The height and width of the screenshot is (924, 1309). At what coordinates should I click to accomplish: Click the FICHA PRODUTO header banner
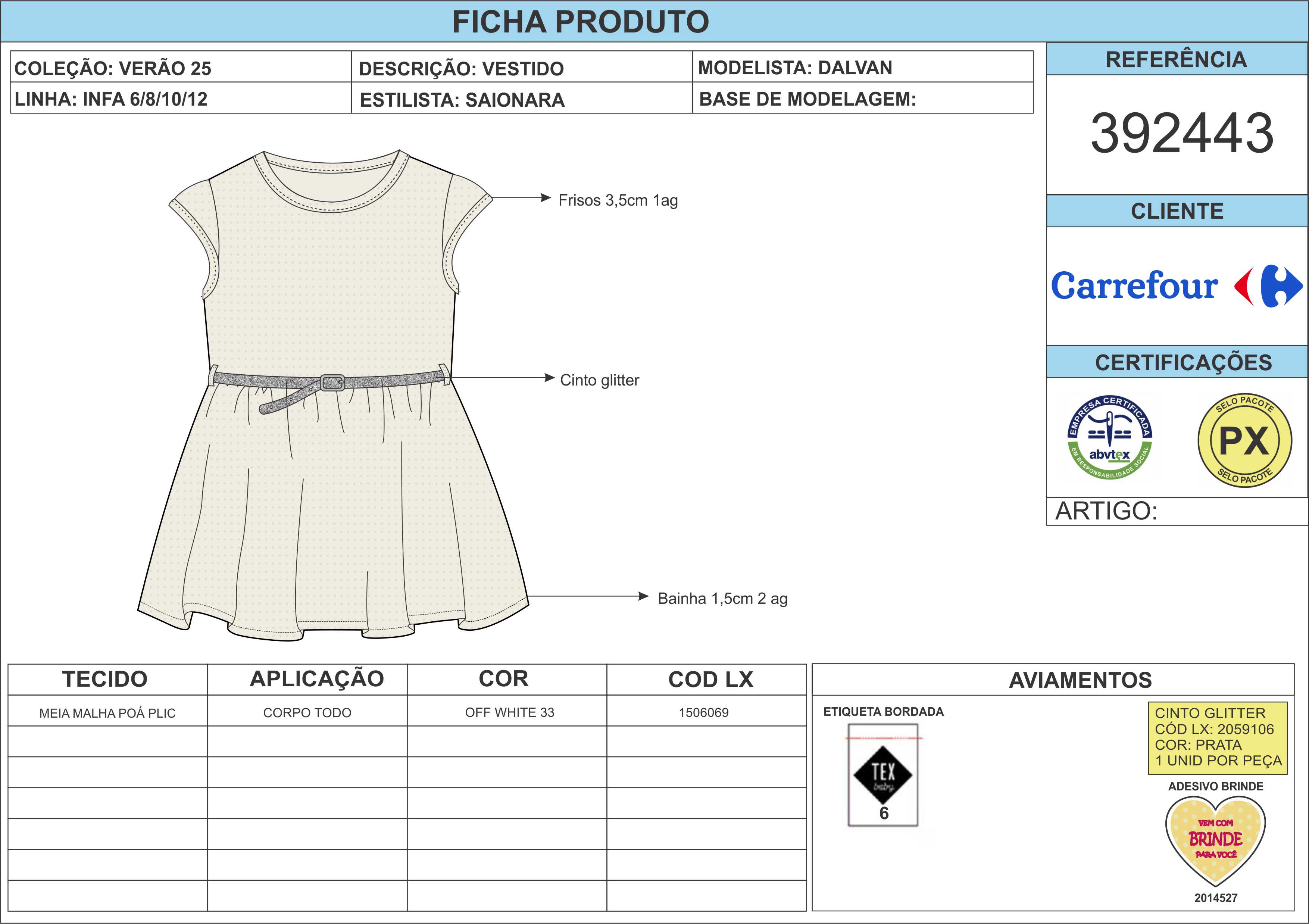click(580, 22)
